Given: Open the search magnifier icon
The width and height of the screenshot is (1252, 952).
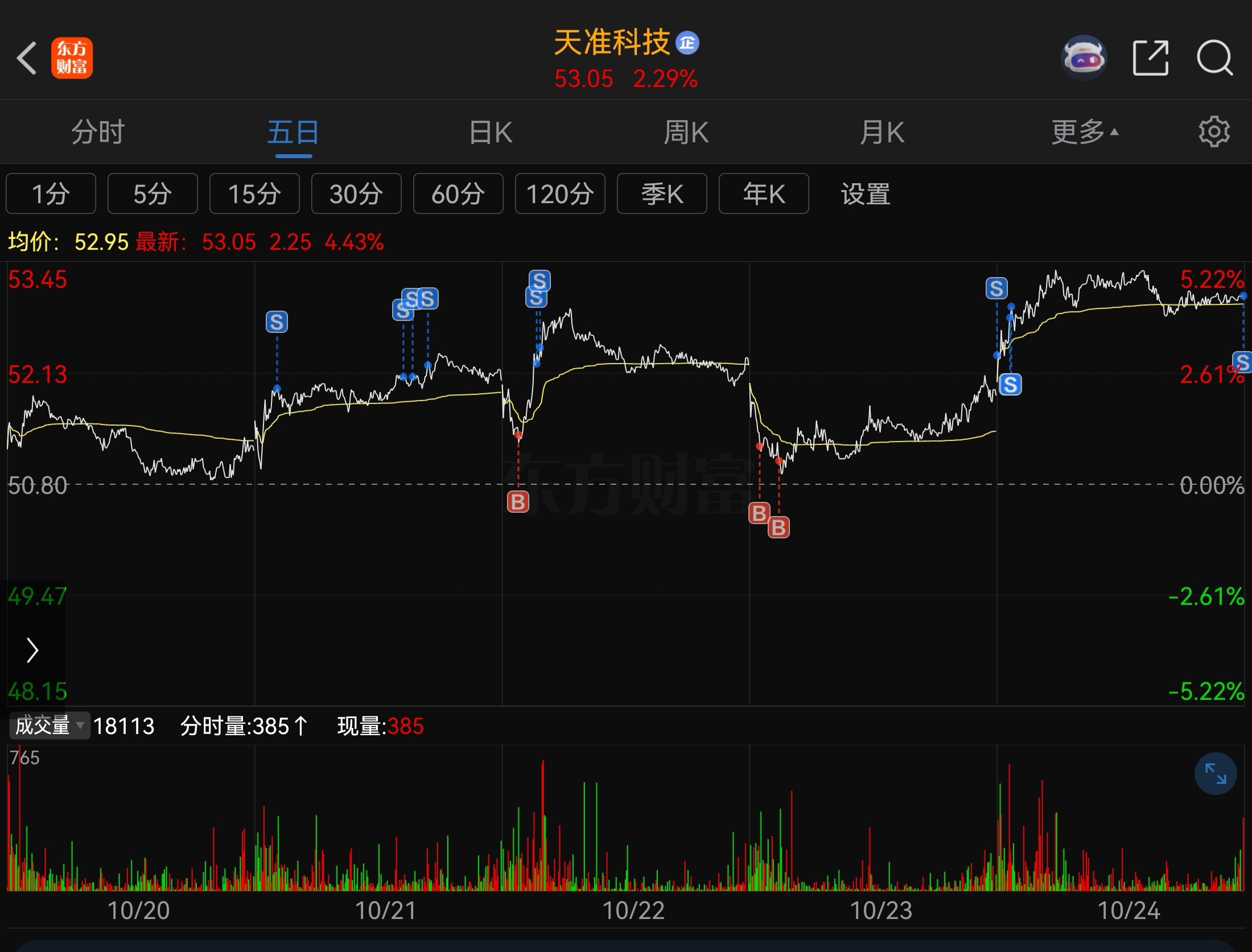Looking at the screenshot, I should click(1214, 58).
